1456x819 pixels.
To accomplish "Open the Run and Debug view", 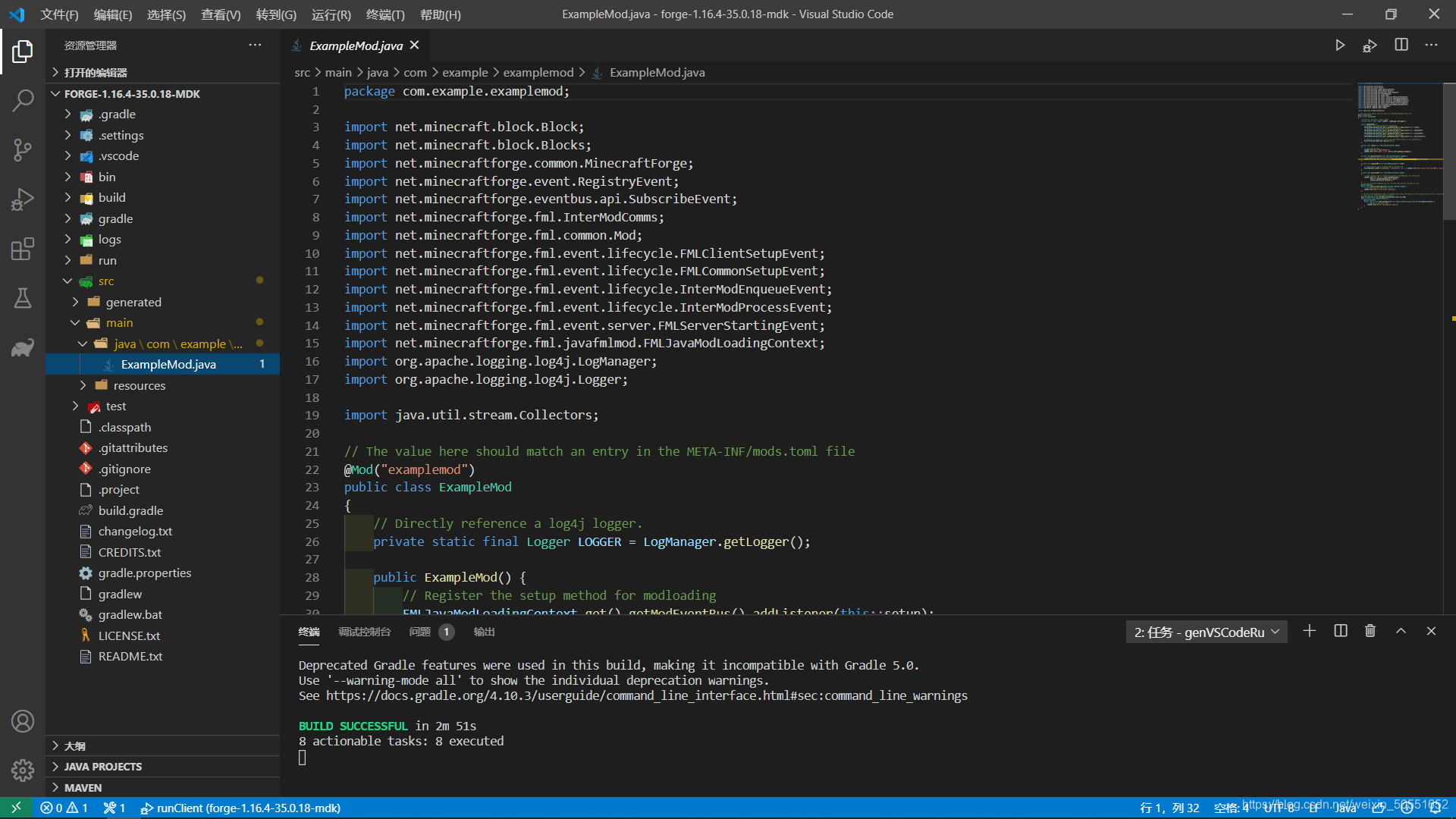I will coord(23,199).
